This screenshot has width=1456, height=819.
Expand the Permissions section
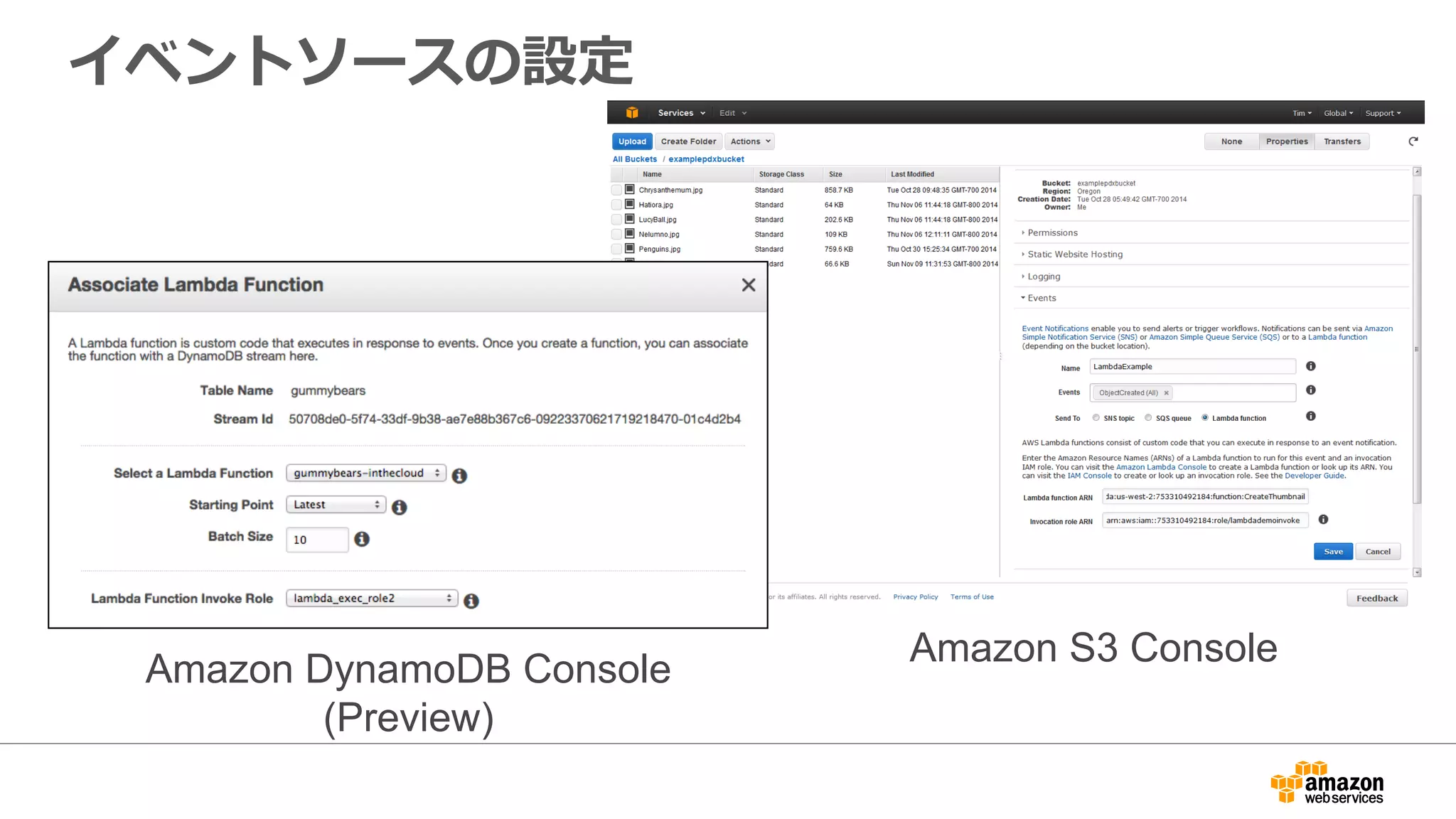(x=1052, y=233)
